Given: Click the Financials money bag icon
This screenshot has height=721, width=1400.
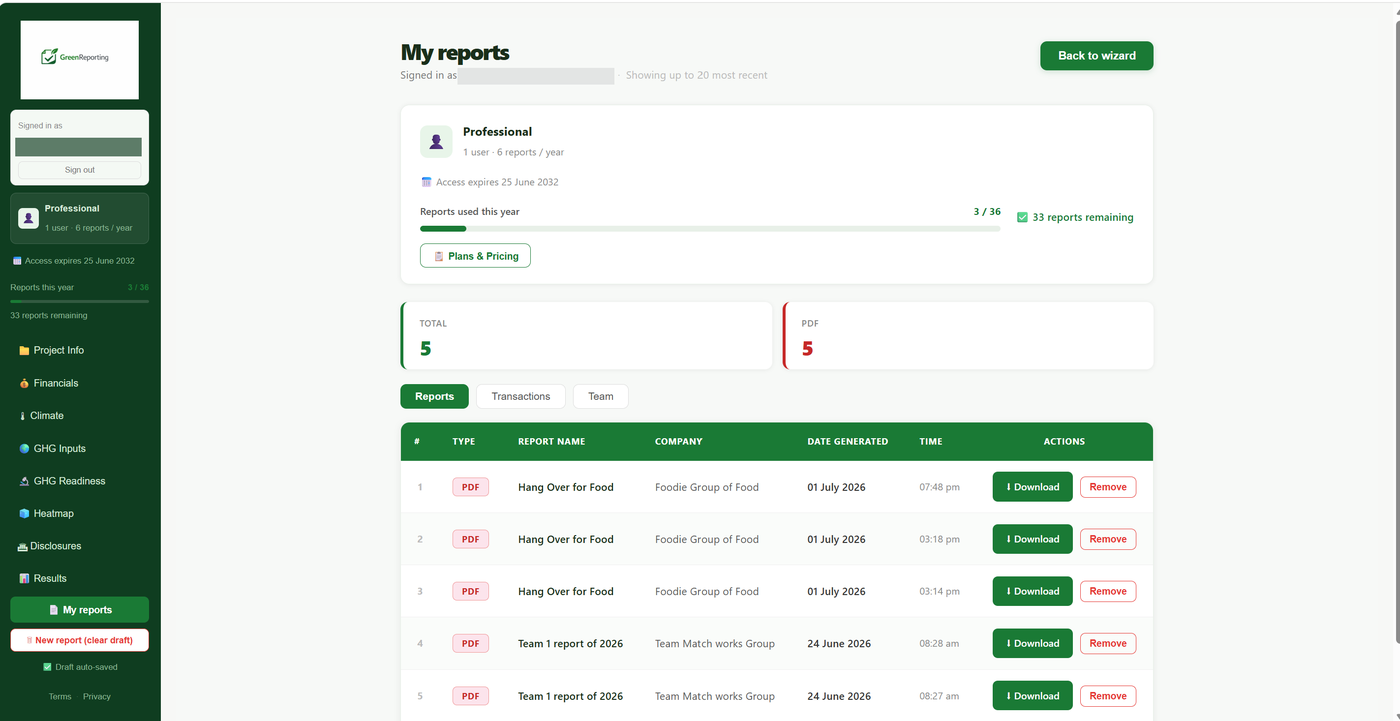Looking at the screenshot, I should tap(24, 383).
